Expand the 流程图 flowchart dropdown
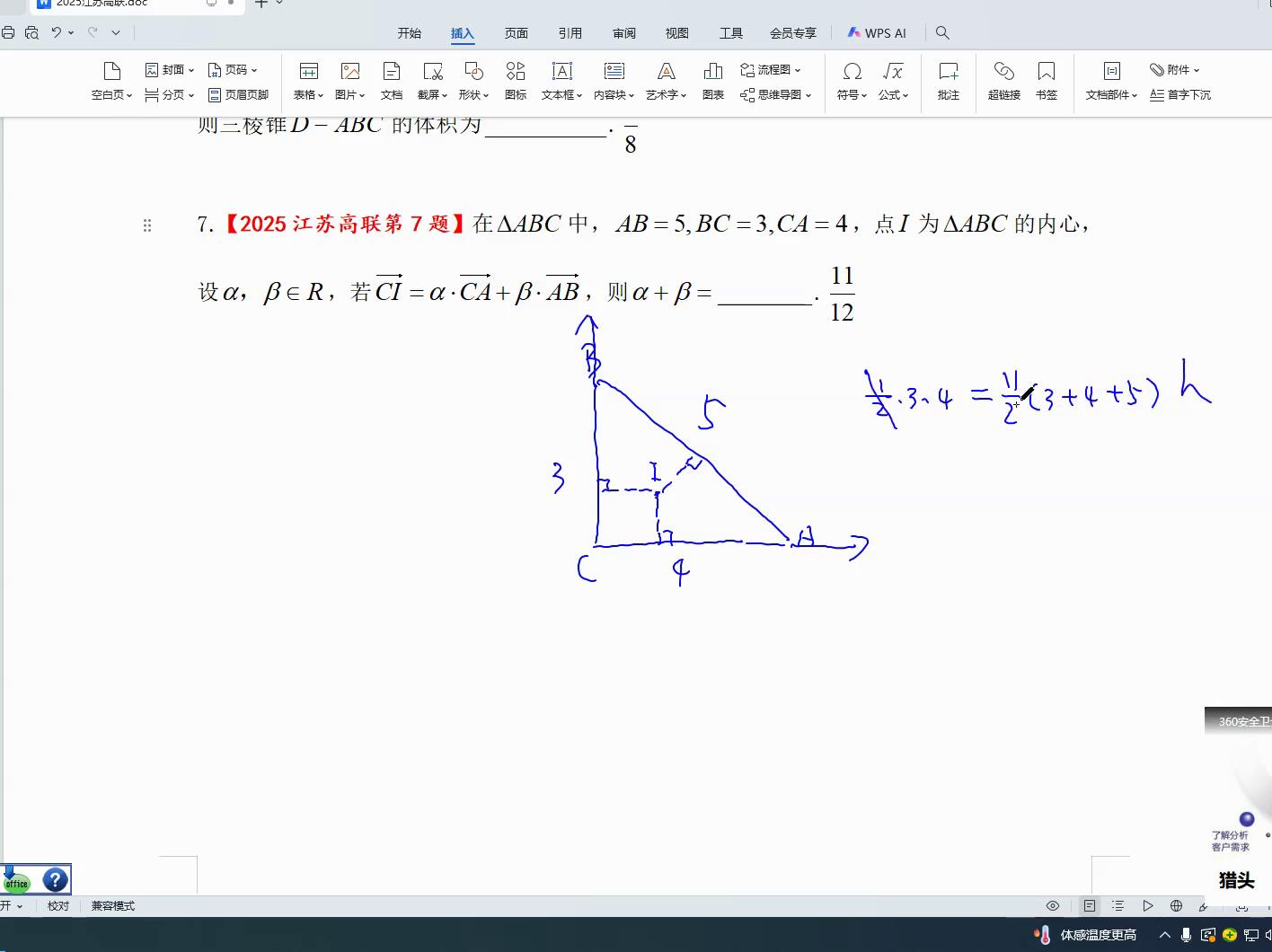Screen dimensions: 1272x952 (x=771, y=69)
